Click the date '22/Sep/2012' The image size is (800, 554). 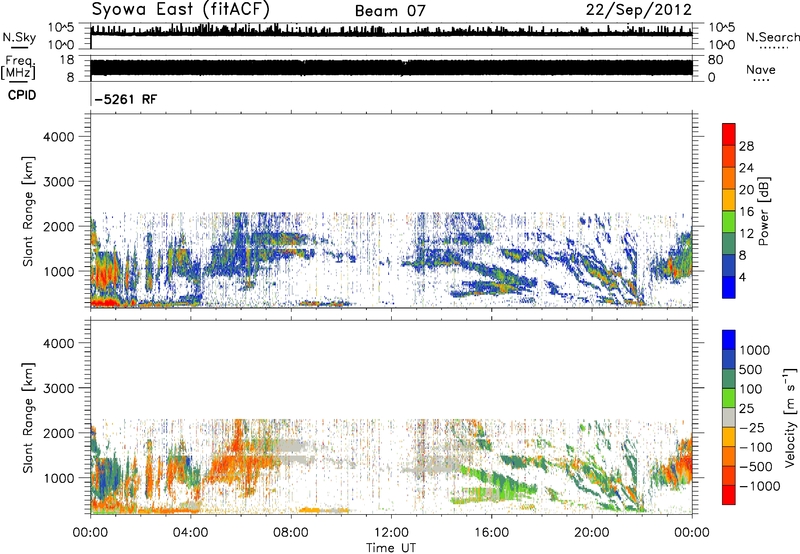pos(638,10)
